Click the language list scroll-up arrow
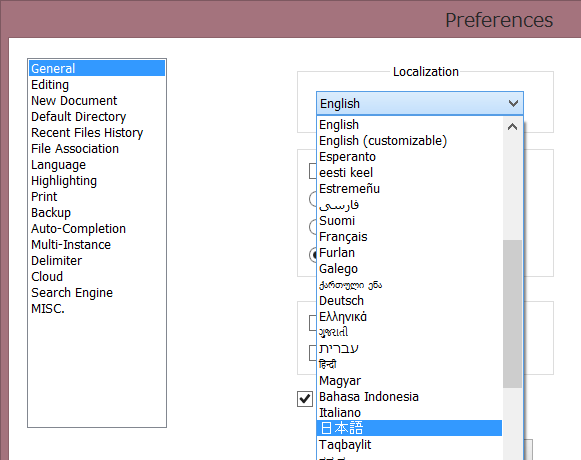 (512, 127)
